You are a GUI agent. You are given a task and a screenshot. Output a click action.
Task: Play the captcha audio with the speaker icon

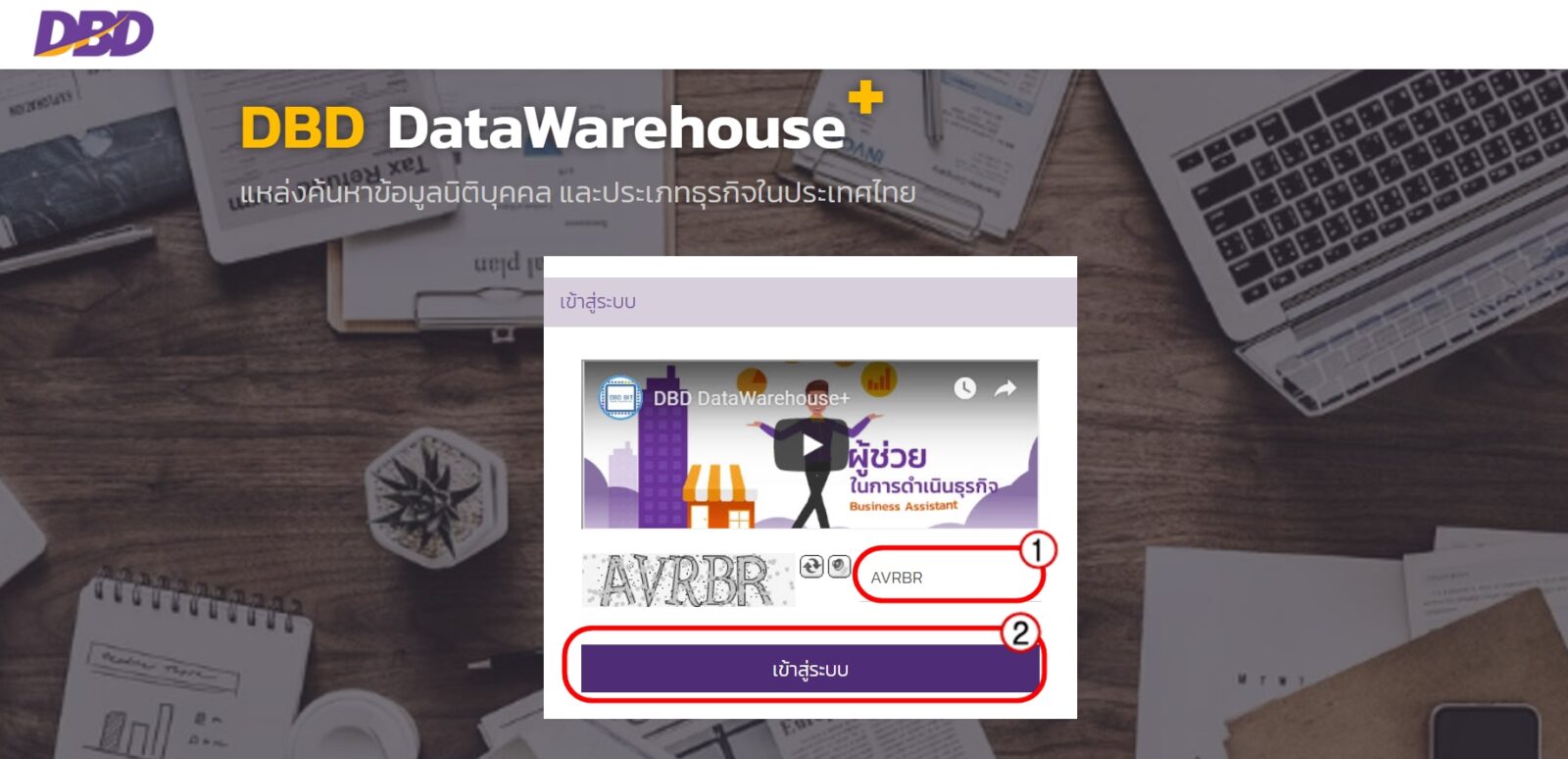coord(840,566)
